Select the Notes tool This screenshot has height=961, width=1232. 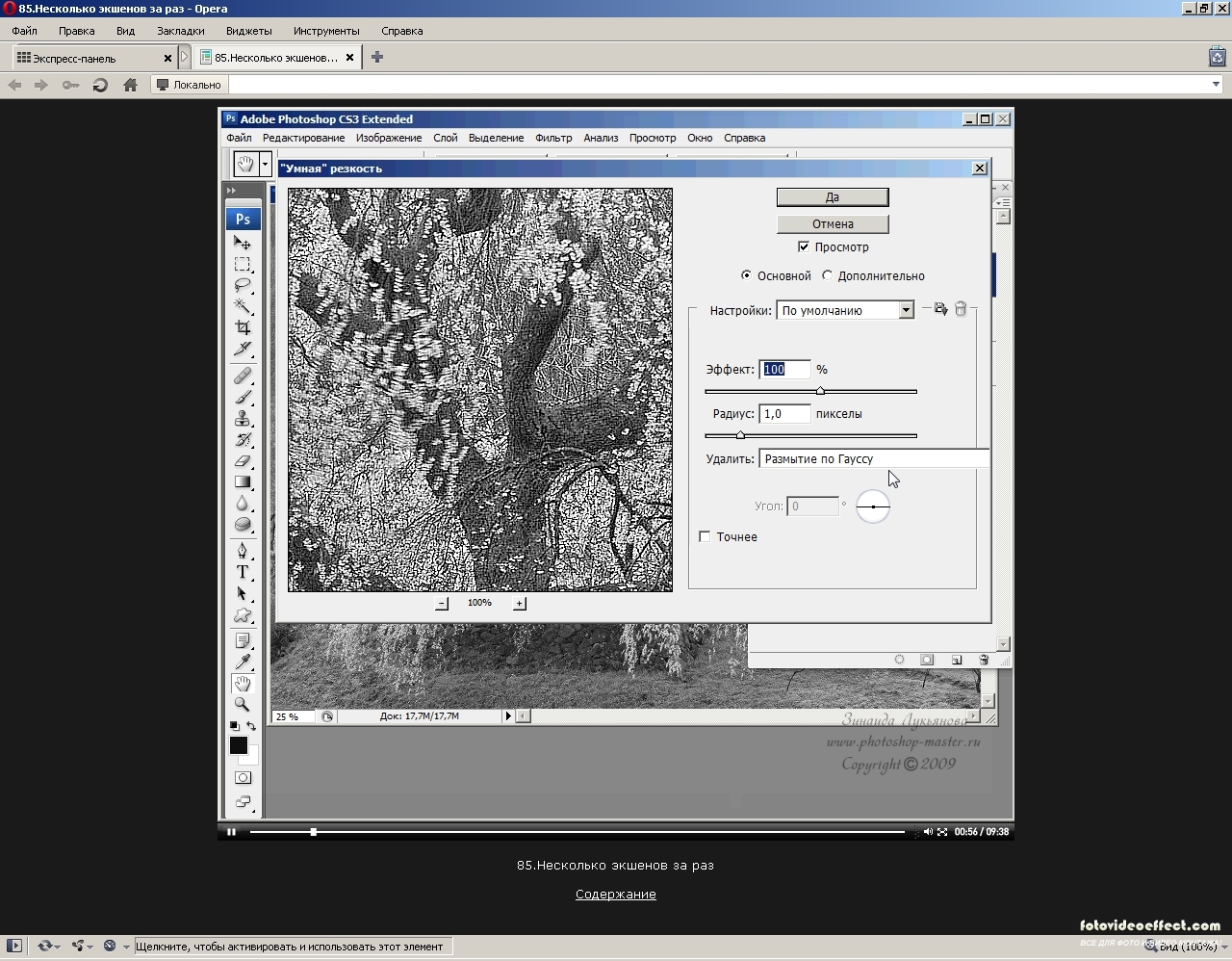coord(243,641)
